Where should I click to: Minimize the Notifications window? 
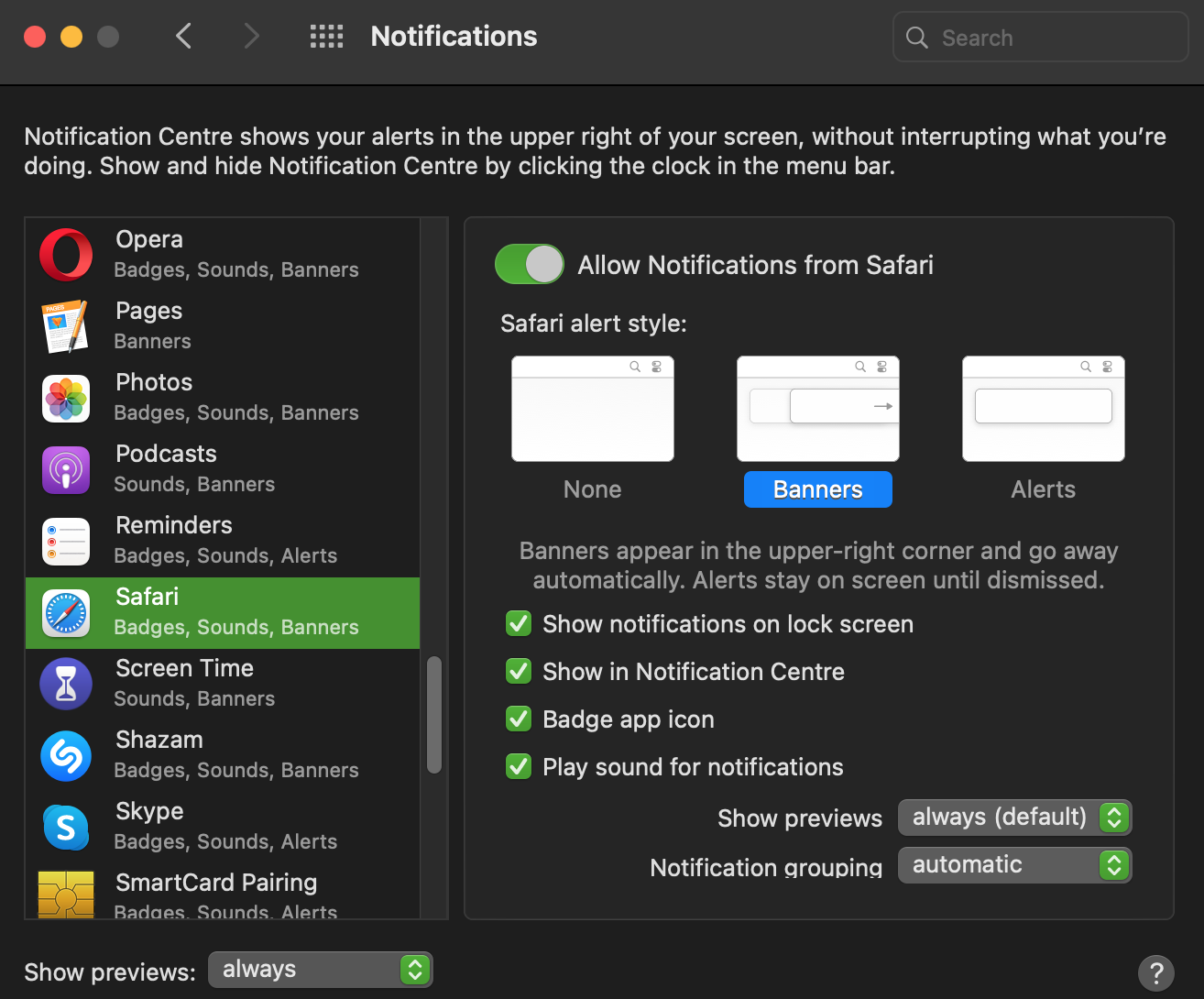[71, 37]
